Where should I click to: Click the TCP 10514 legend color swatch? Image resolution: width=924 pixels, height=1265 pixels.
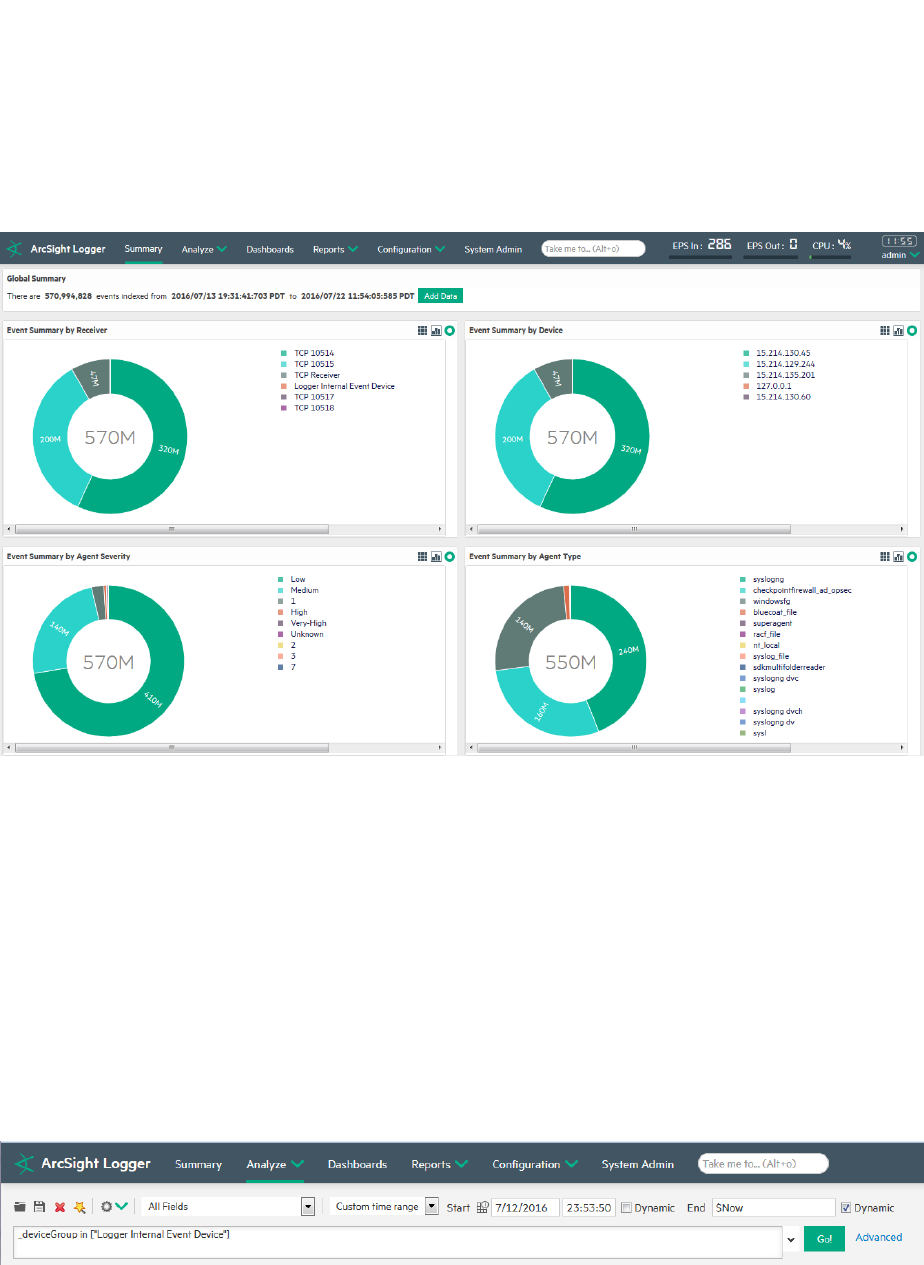pyautogui.click(x=284, y=353)
